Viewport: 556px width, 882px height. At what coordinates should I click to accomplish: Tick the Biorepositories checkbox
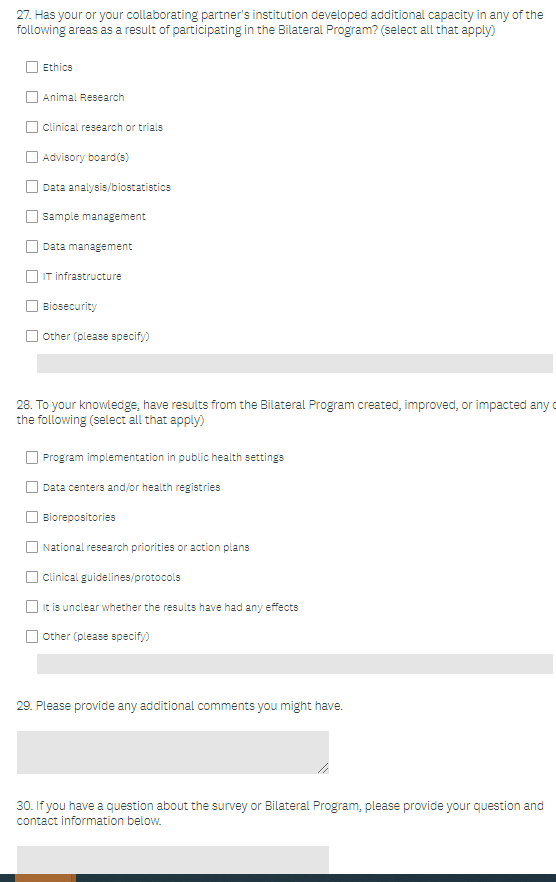pyautogui.click(x=32, y=517)
